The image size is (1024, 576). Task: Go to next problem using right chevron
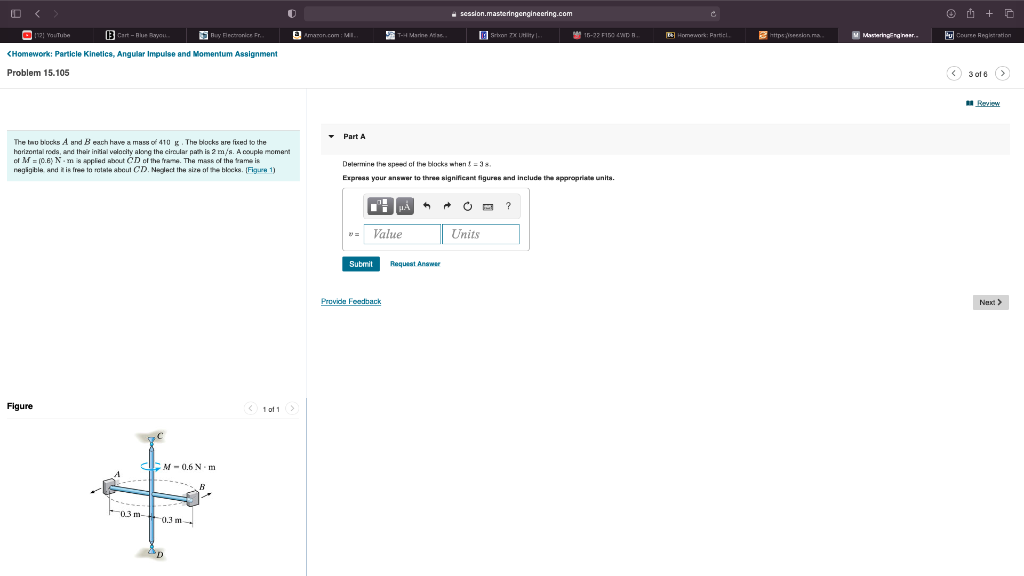point(1002,73)
